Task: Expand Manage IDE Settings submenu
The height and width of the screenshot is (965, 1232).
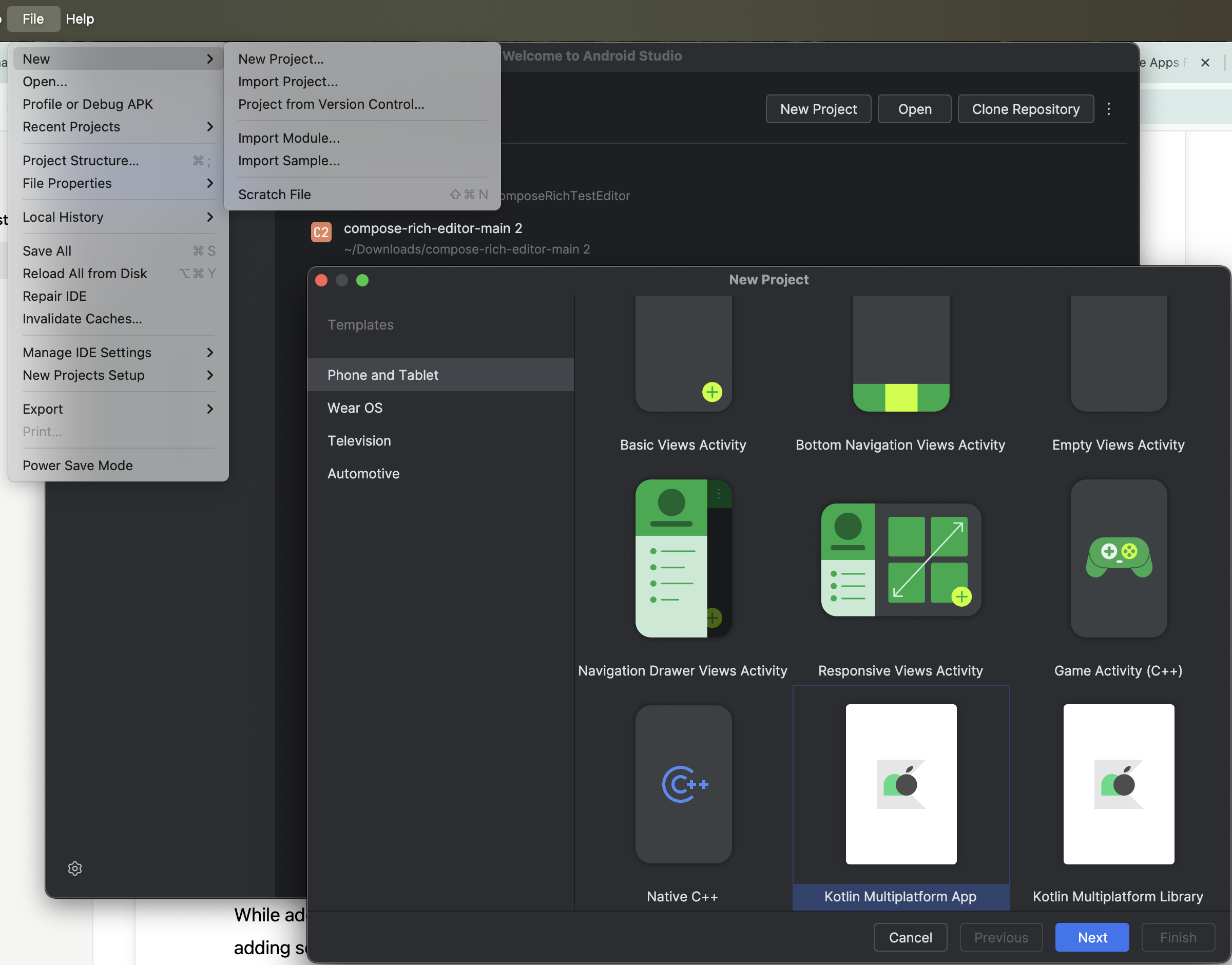Action: coord(210,353)
